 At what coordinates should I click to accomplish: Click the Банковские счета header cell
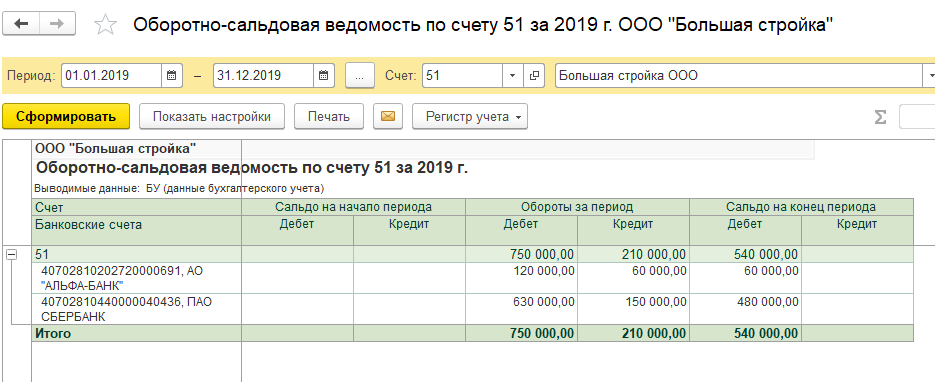point(137,230)
